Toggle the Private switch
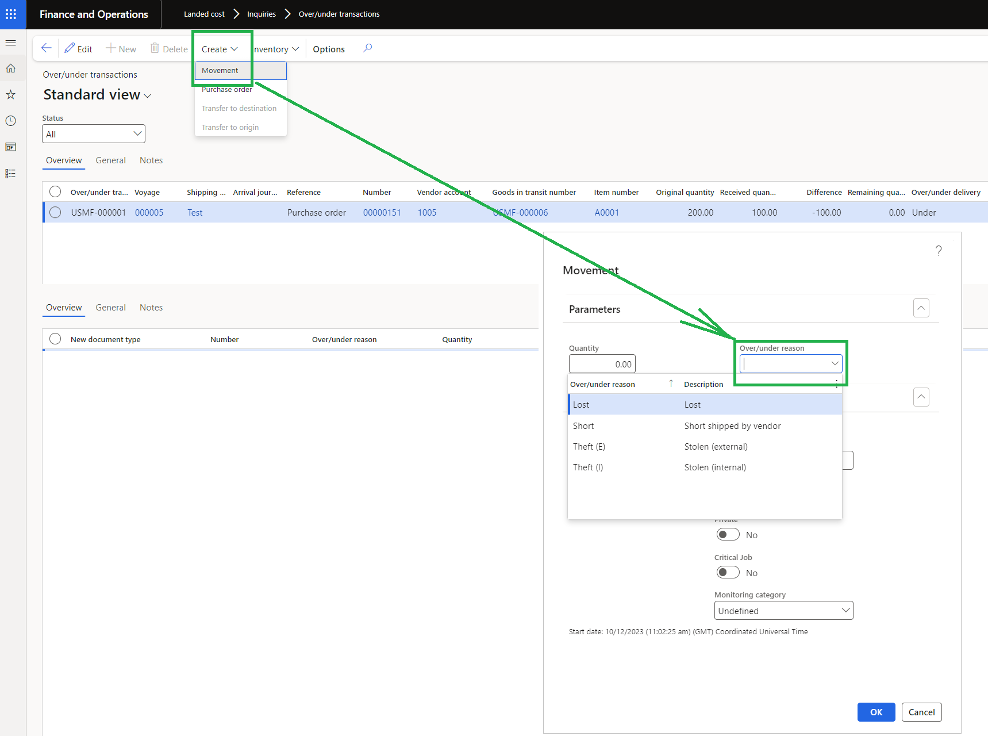The height and width of the screenshot is (737, 989). click(x=728, y=535)
